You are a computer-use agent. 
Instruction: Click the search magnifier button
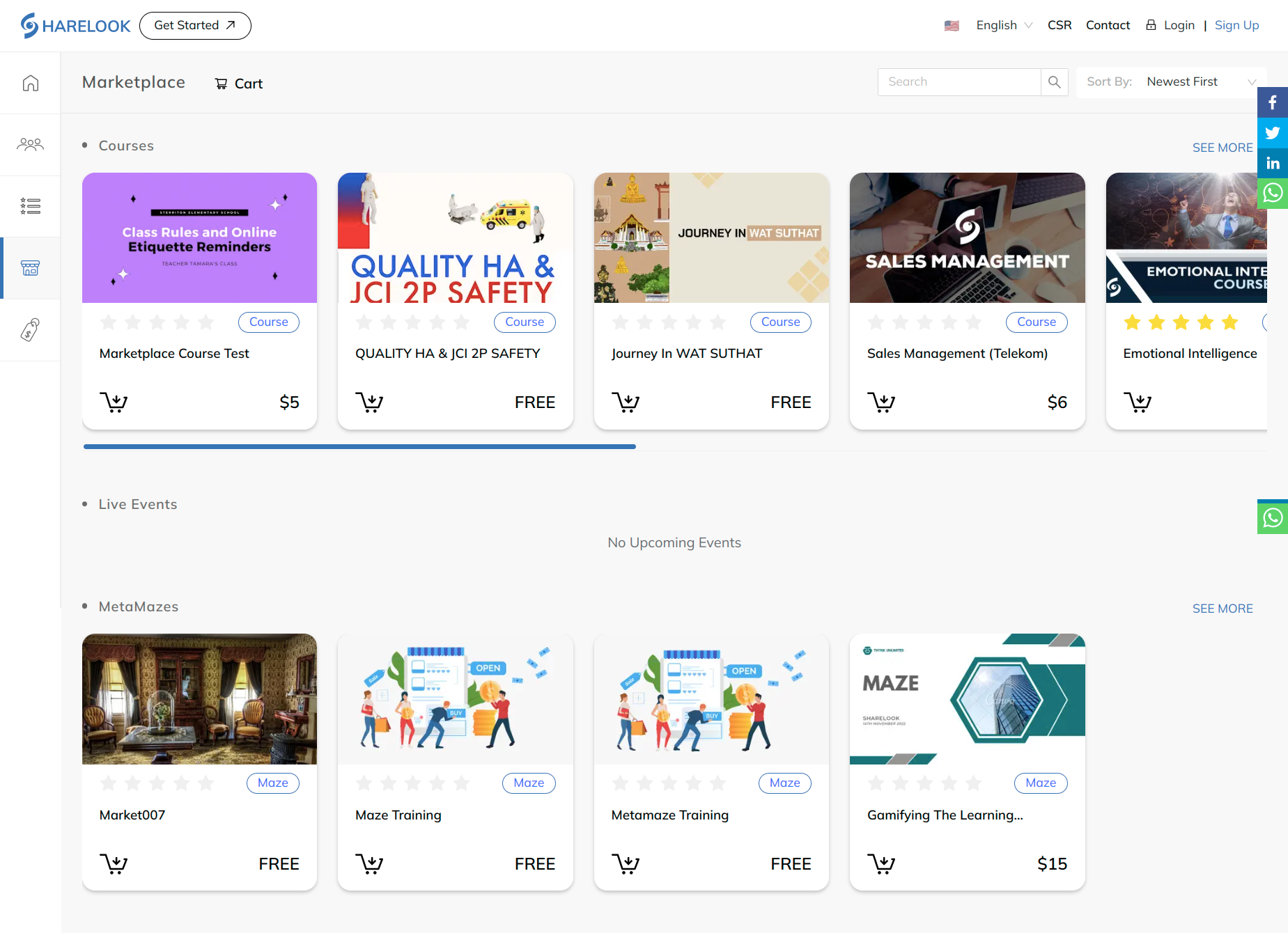(1055, 82)
